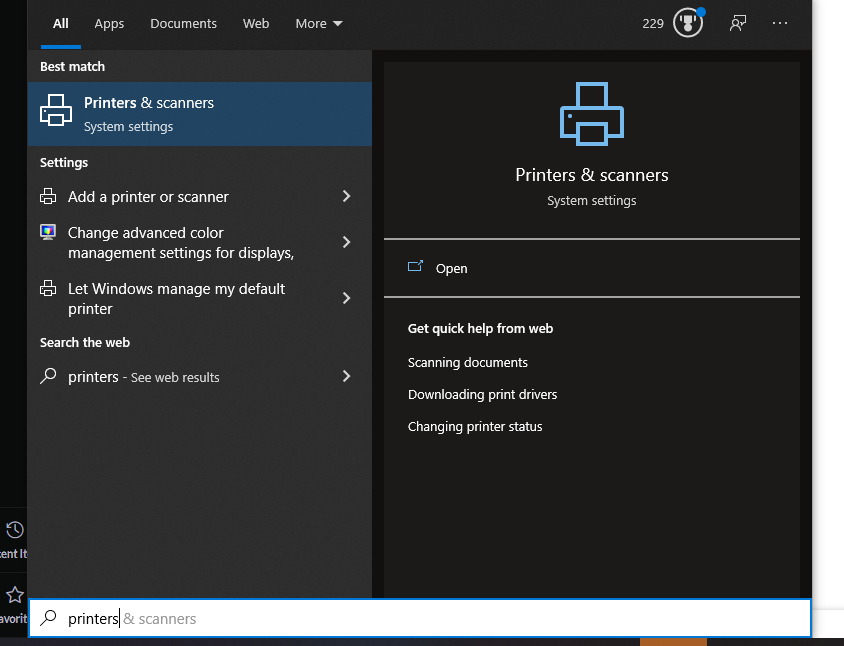Expand Add a printer or scanner arrow

coord(347,196)
